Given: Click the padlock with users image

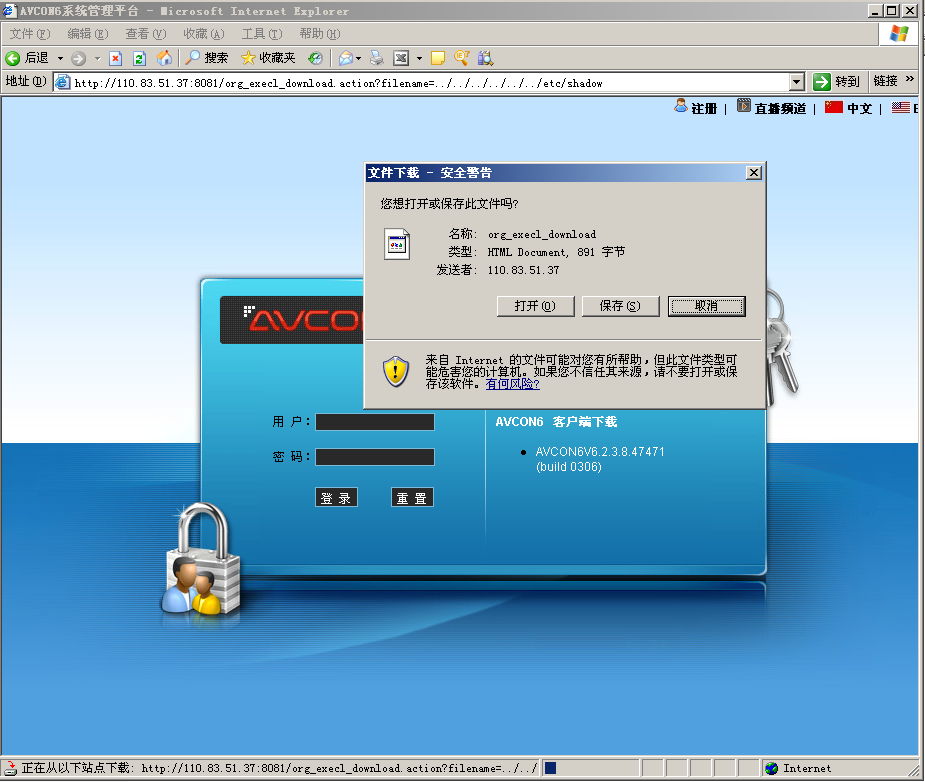Looking at the screenshot, I should 201,558.
